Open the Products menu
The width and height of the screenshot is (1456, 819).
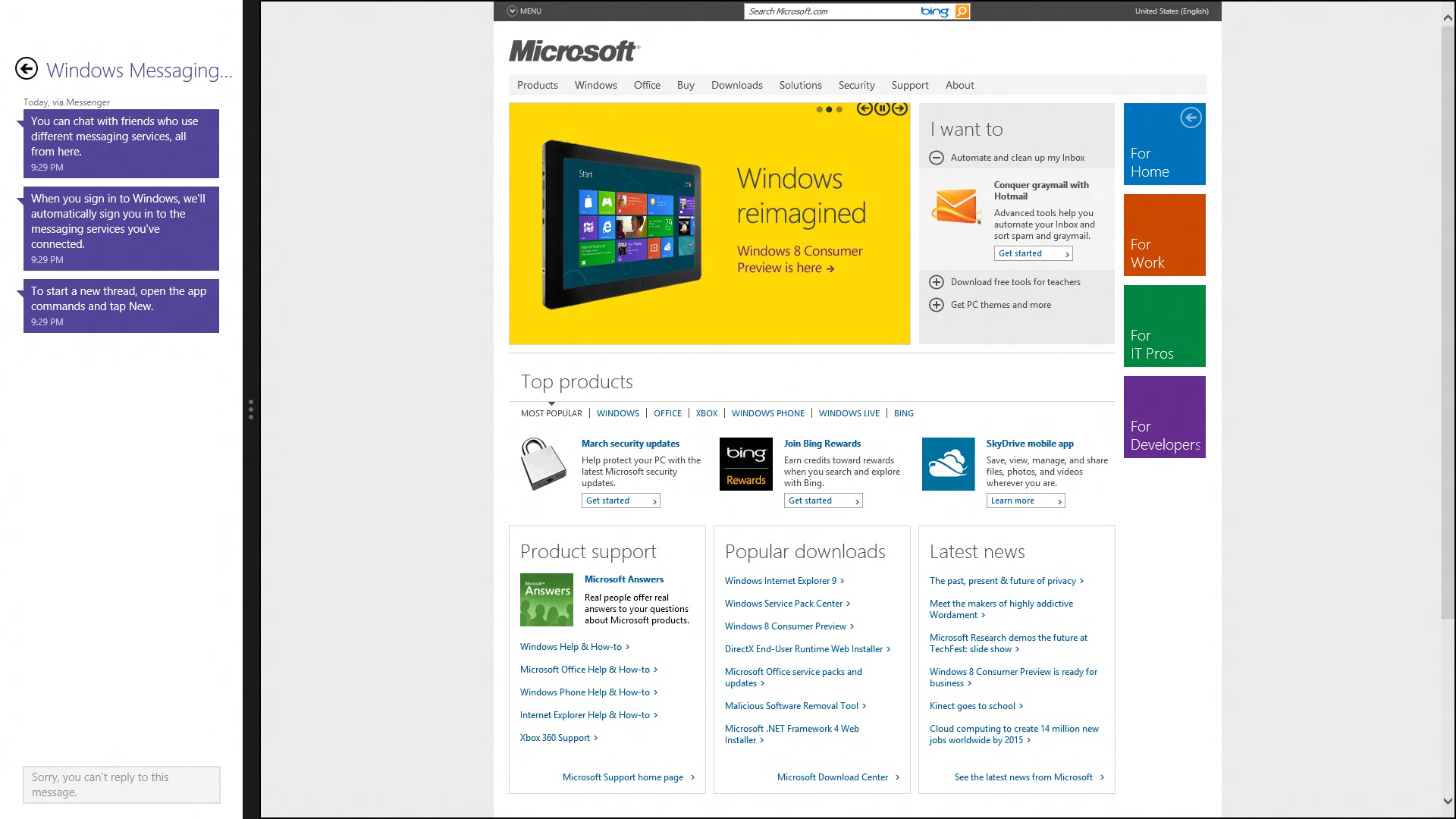(538, 85)
